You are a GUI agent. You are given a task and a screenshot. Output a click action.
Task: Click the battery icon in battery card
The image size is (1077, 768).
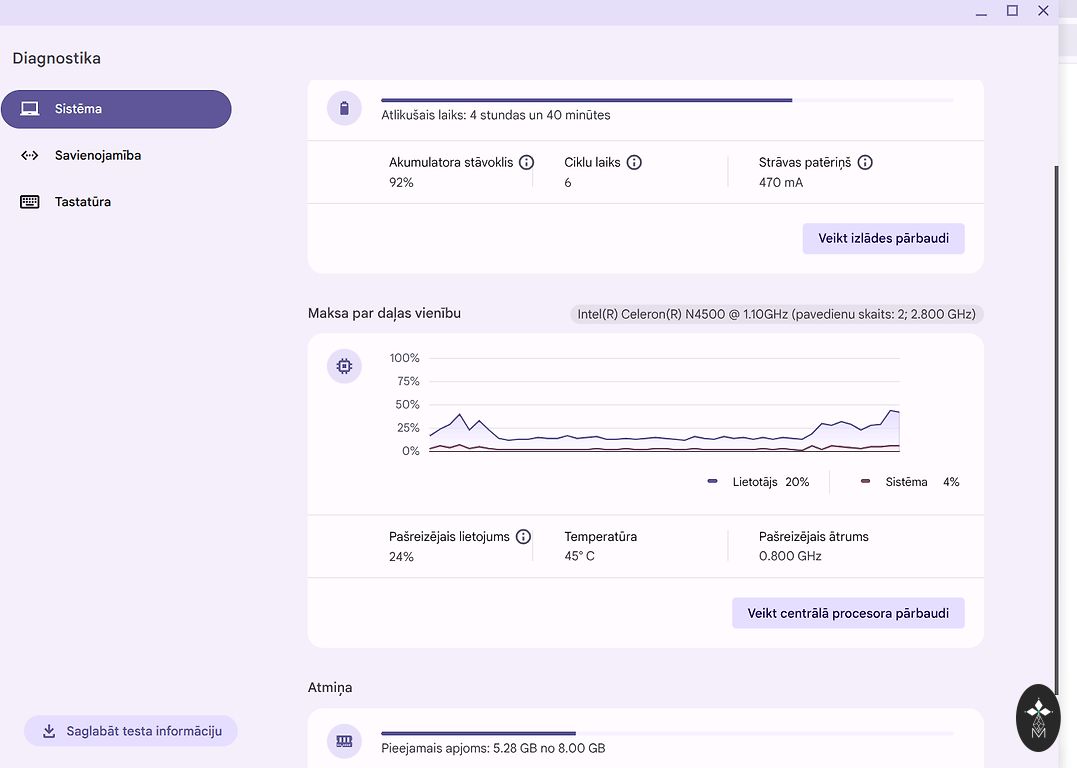tap(344, 108)
